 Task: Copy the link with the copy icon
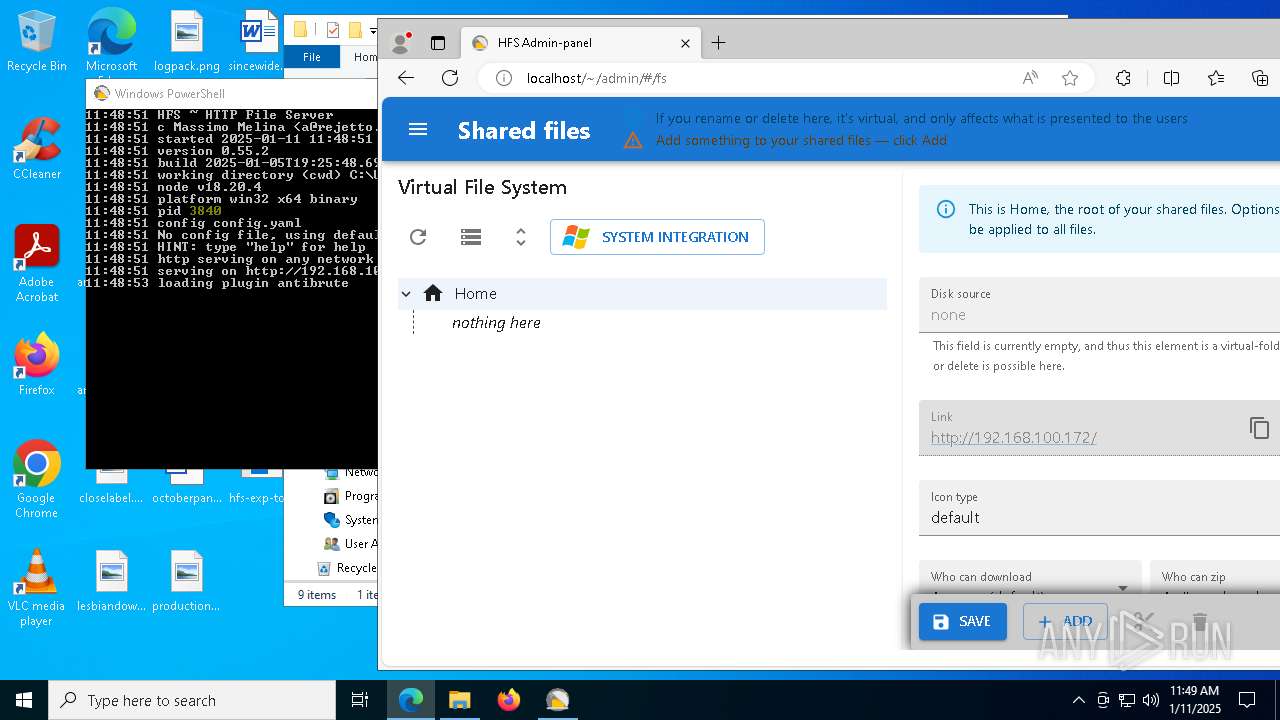(1259, 428)
